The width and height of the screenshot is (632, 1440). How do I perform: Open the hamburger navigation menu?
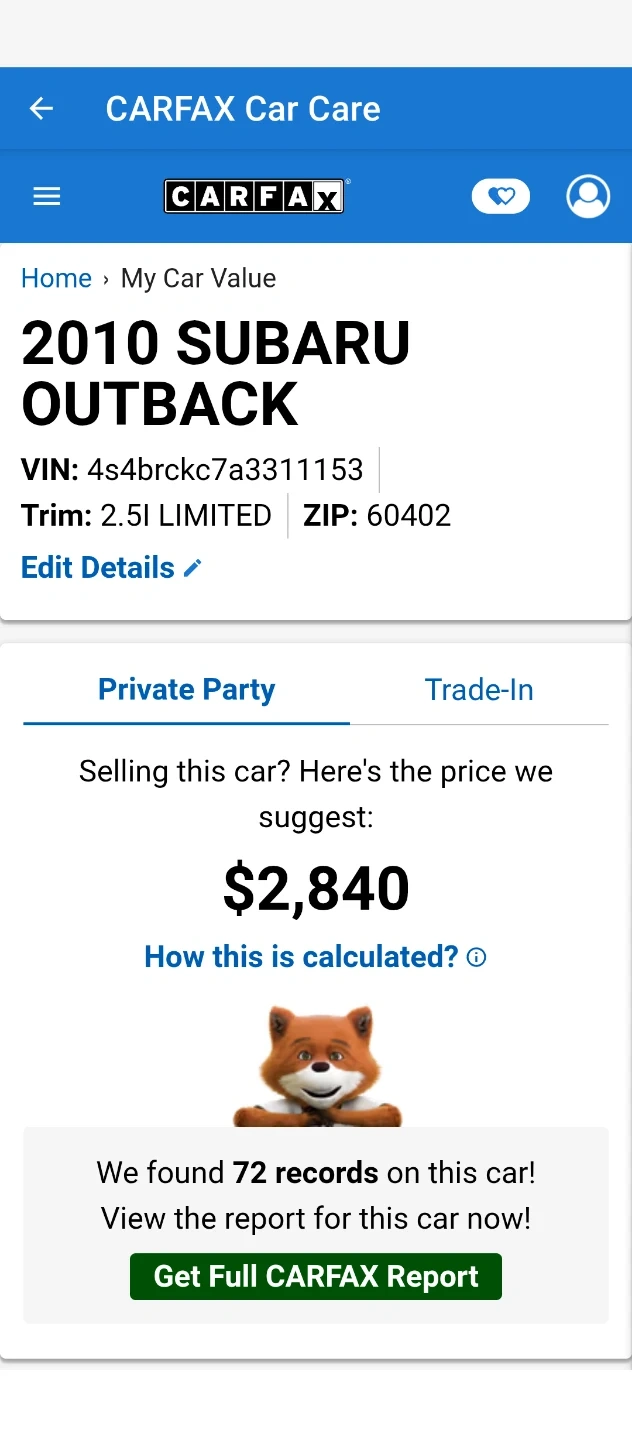pos(47,197)
